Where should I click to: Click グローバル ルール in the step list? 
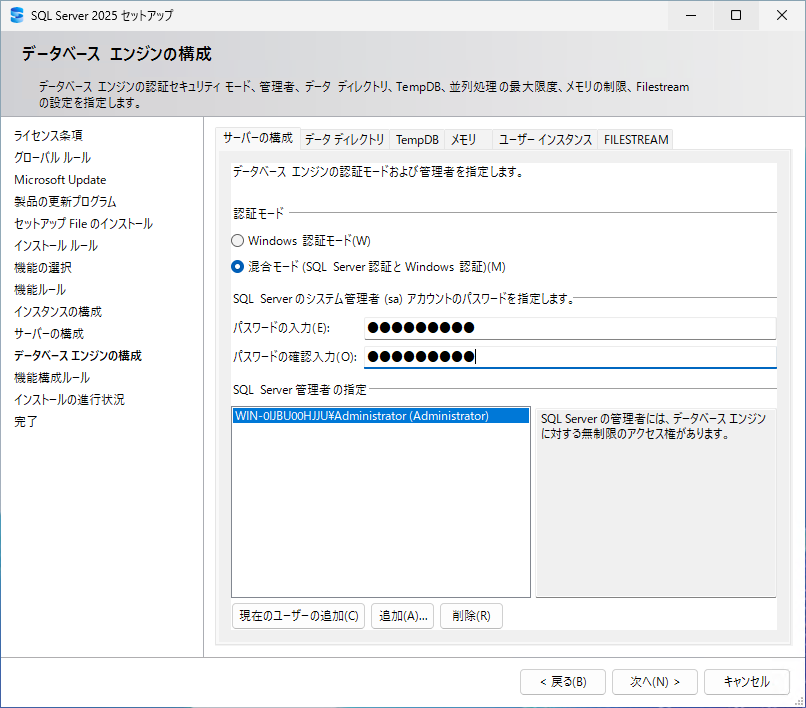pyautogui.click(x=52, y=158)
